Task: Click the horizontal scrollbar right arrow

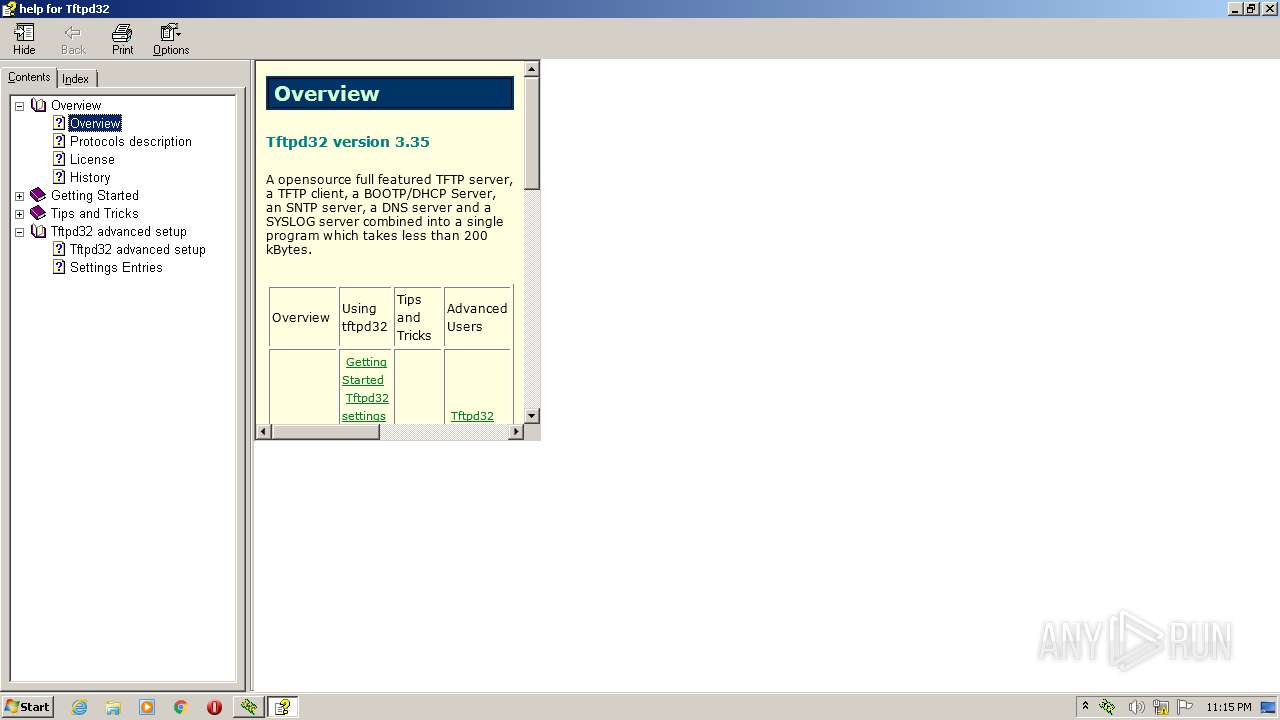Action: (516, 432)
